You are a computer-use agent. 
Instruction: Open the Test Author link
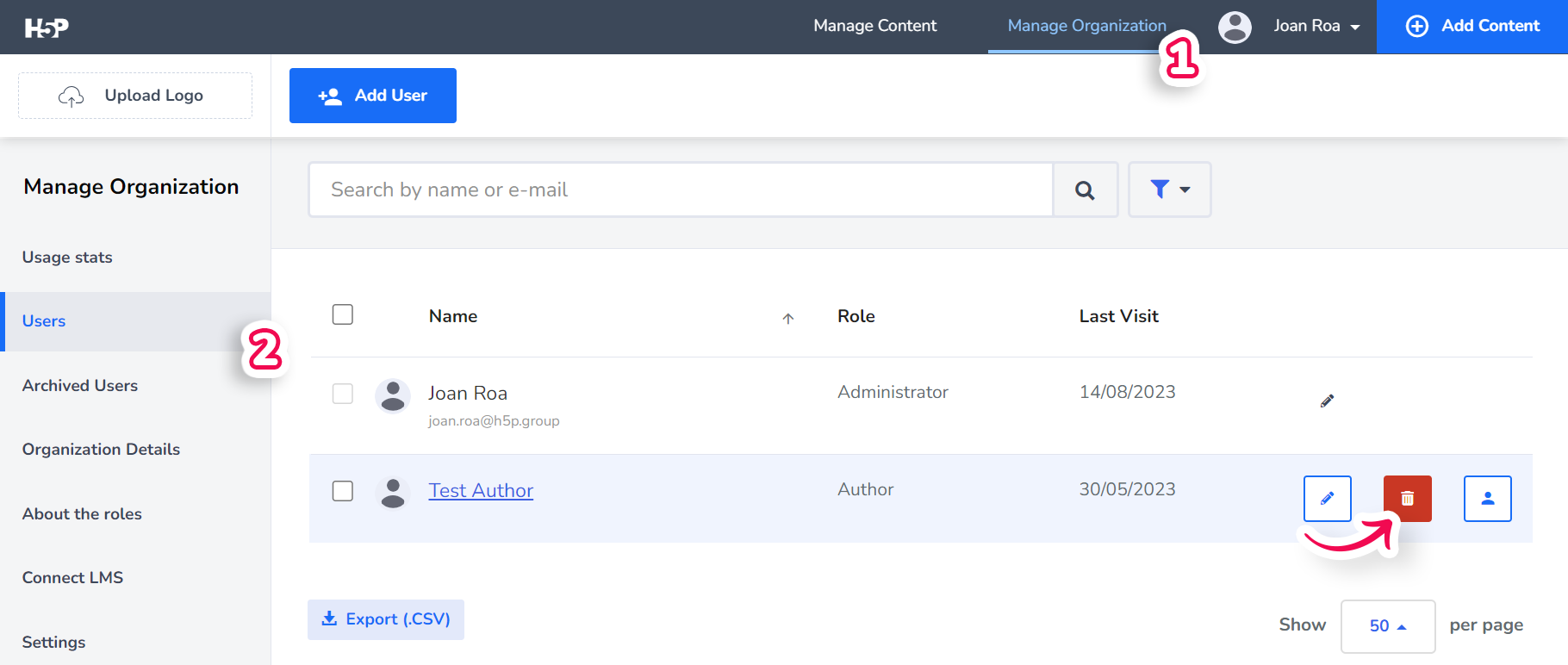[481, 490]
